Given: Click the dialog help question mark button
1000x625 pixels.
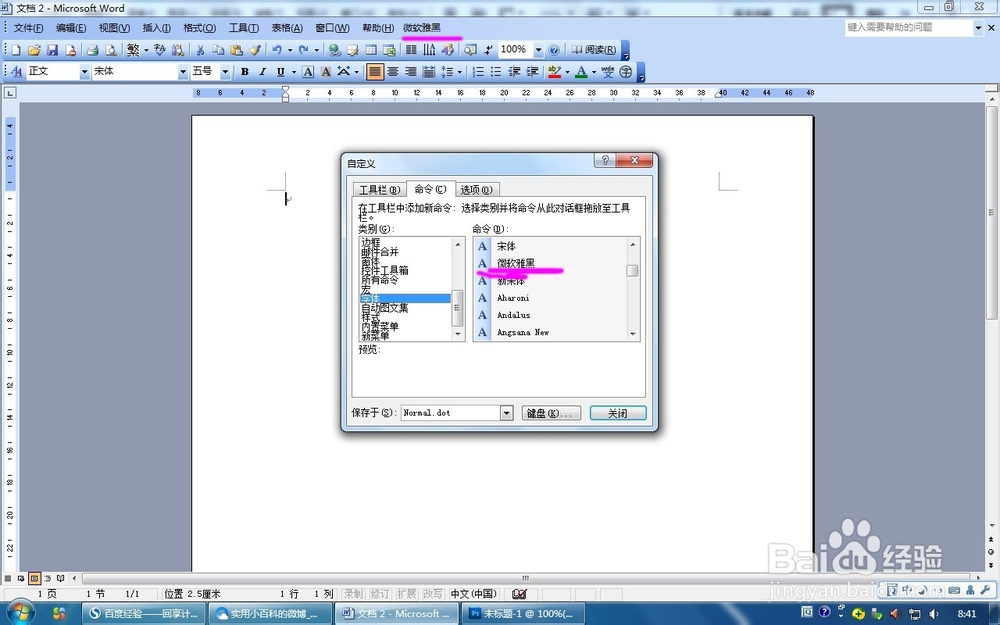Looking at the screenshot, I should (605, 160).
